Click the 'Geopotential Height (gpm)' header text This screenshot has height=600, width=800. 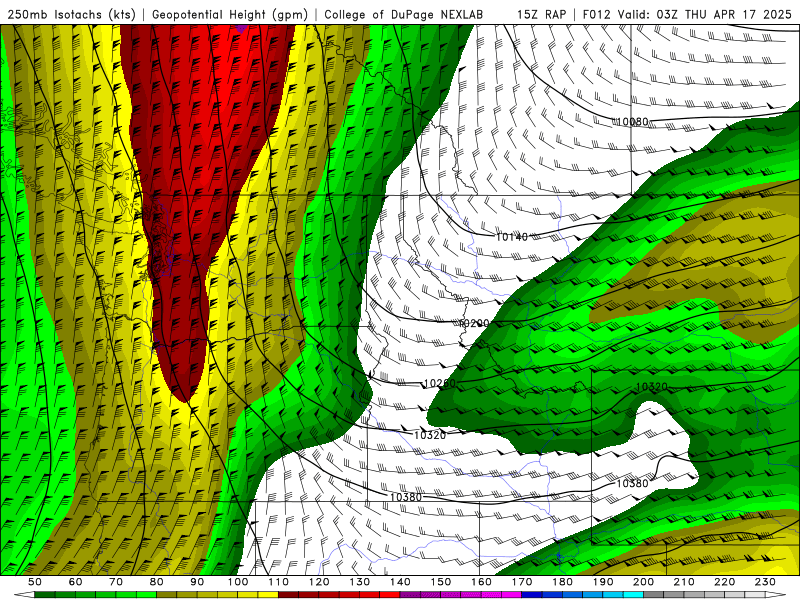coord(230,15)
